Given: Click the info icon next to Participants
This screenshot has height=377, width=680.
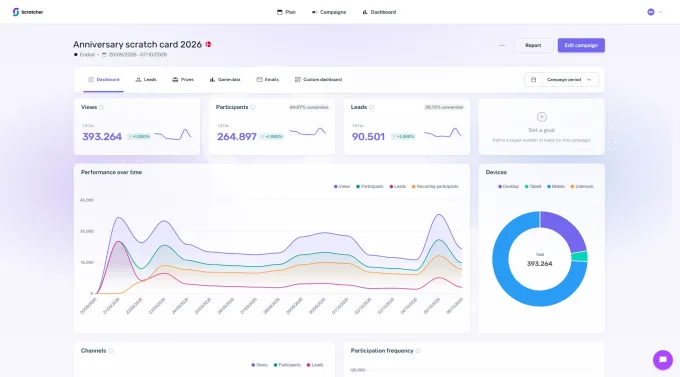Looking at the screenshot, I should (x=253, y=107).
